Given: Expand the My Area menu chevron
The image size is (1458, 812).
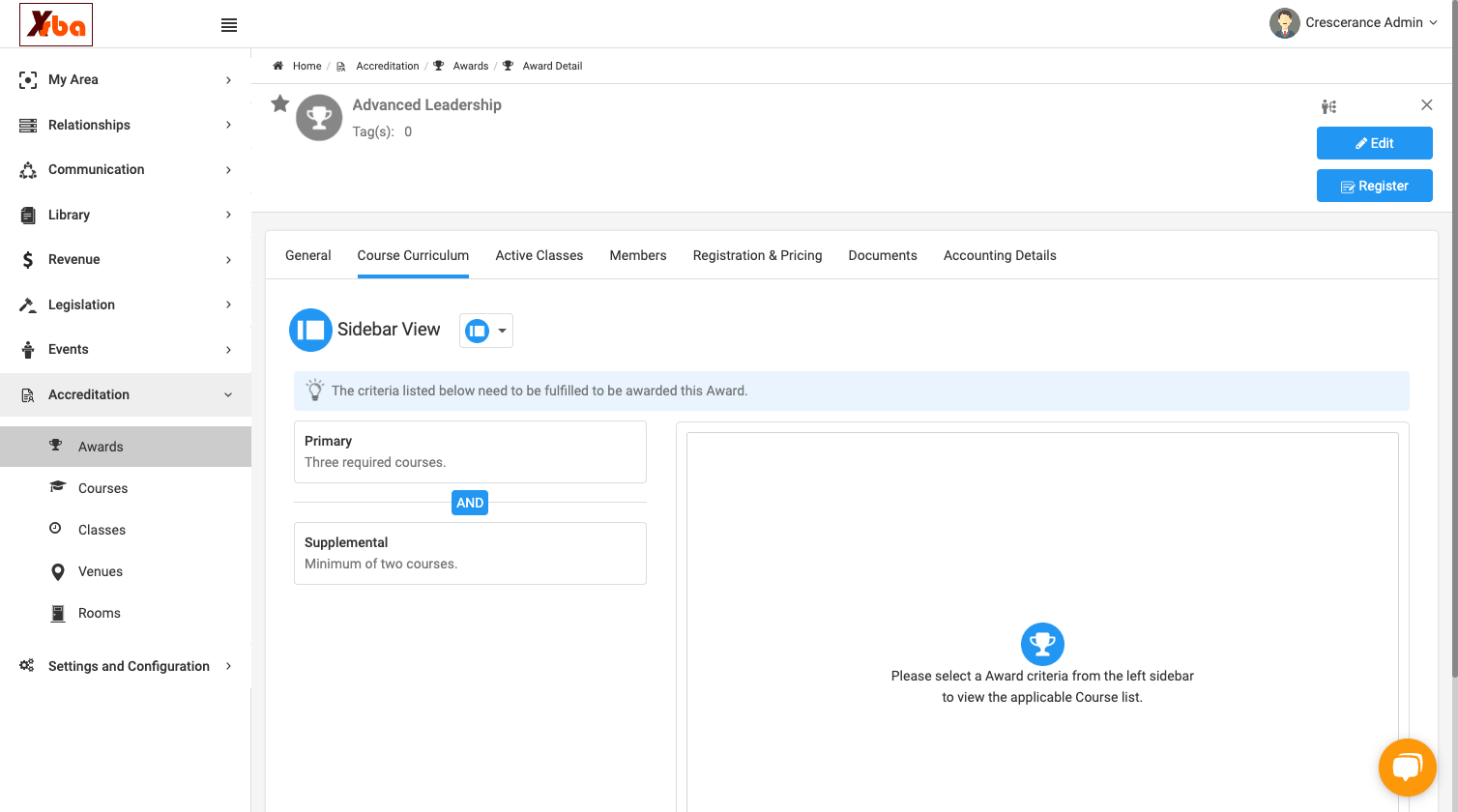Looking at the screenshot, I should point(228,80).
